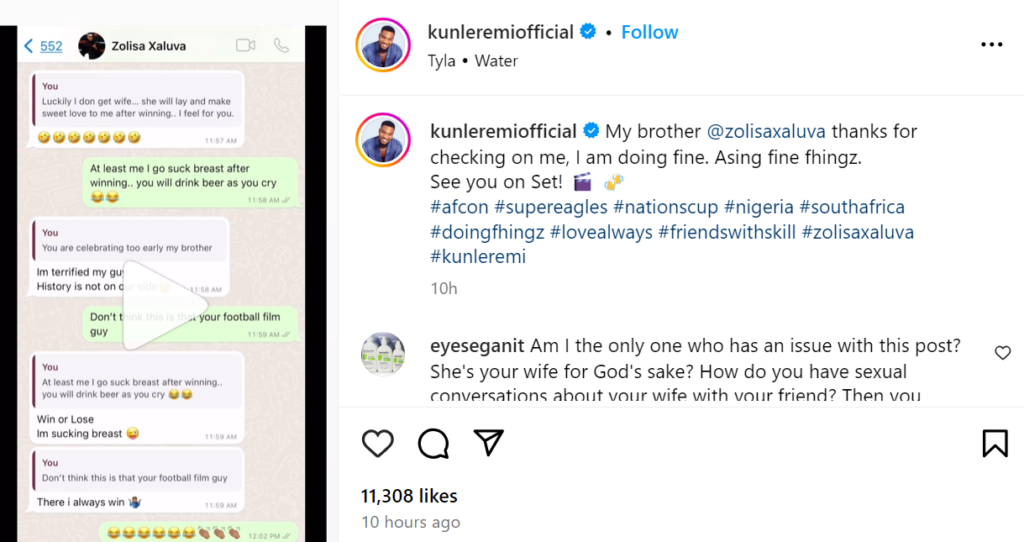Image resolution: width=1024 pixels, height=542 pixels.
Task: Save the post with the bookmark icon
Action: coord(995,443)
